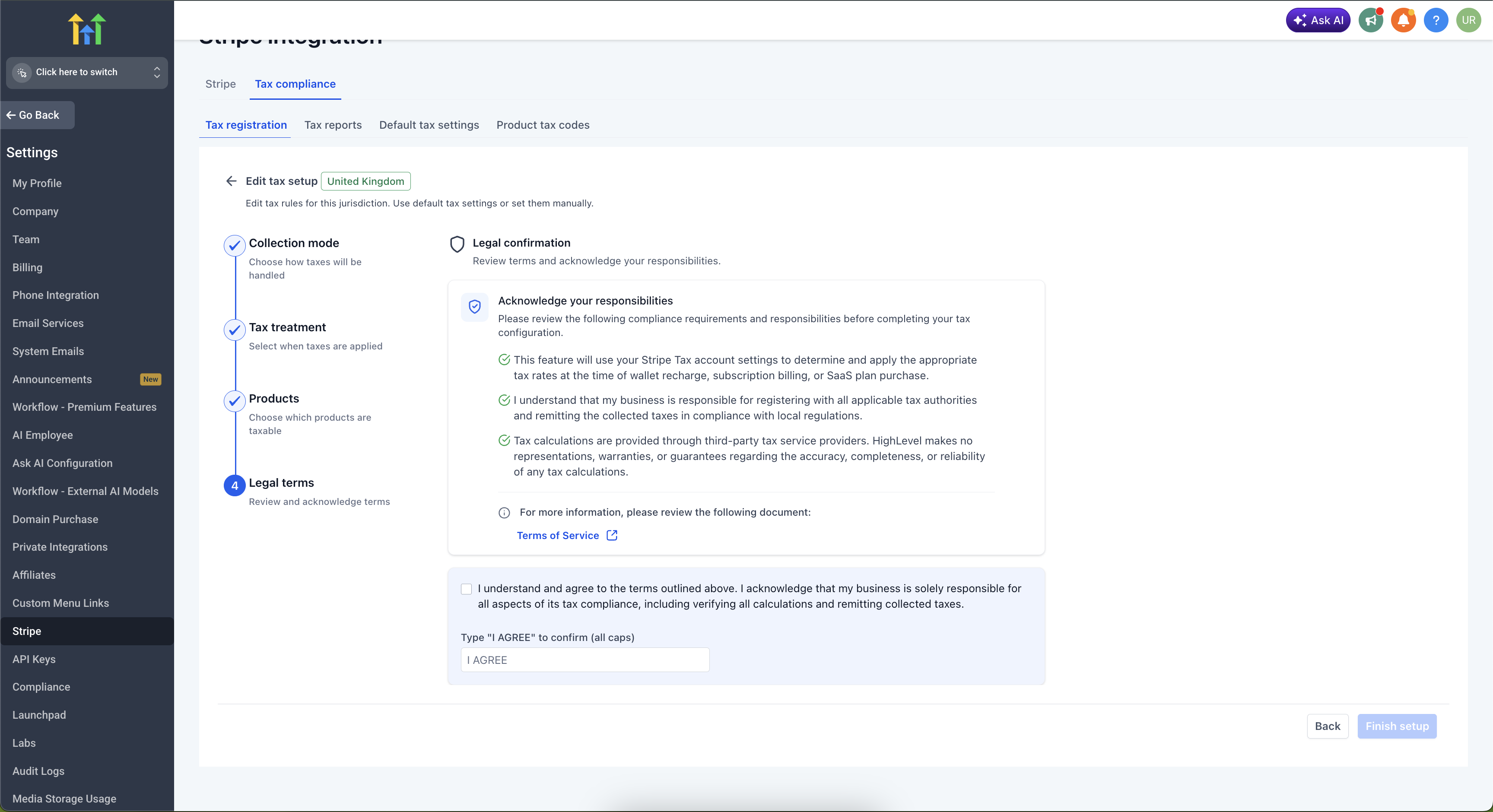Expand the Click here to switch dropdown

[87, 73]
